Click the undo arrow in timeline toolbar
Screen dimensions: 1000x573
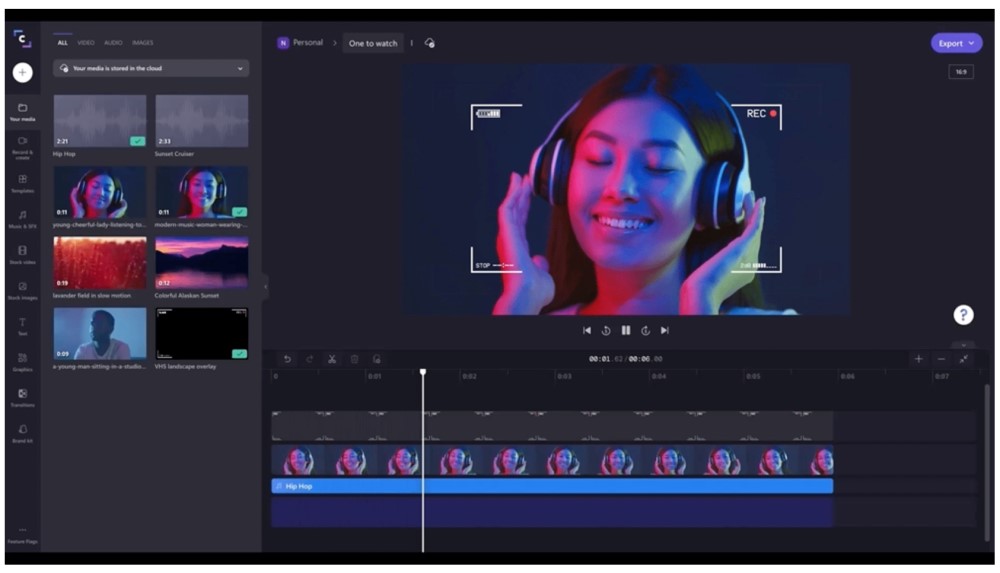287,359
